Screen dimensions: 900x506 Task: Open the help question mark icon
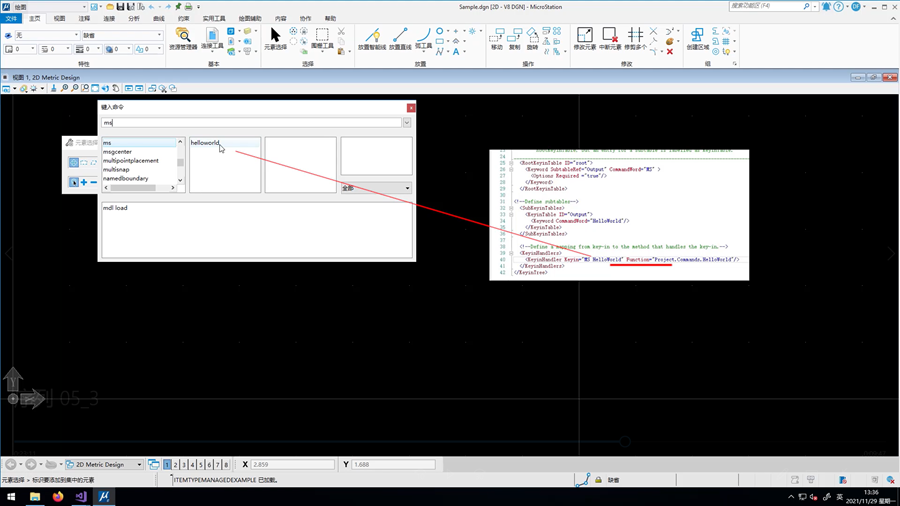pos(839,7)
